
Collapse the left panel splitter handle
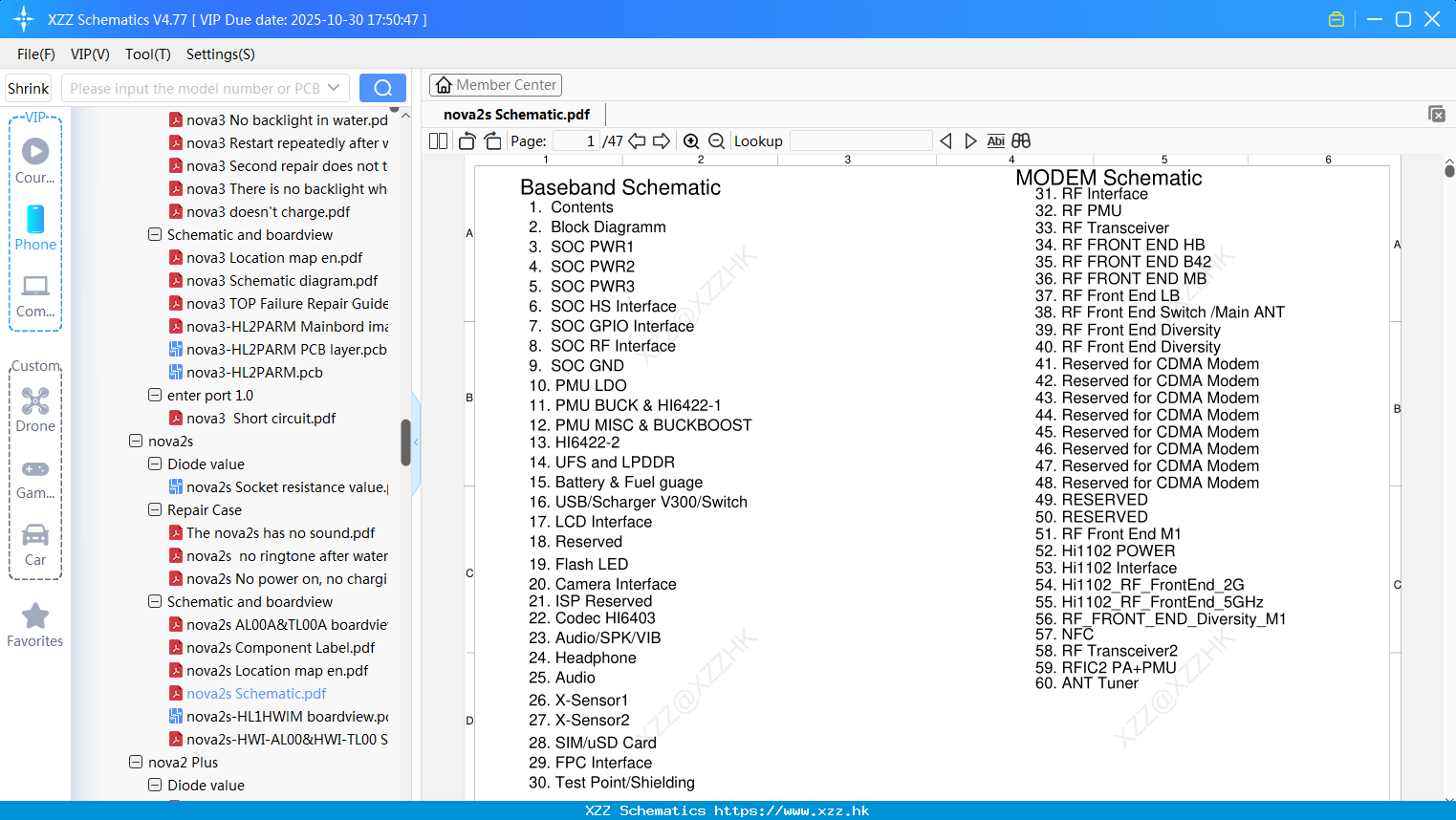tap(416, 442)
